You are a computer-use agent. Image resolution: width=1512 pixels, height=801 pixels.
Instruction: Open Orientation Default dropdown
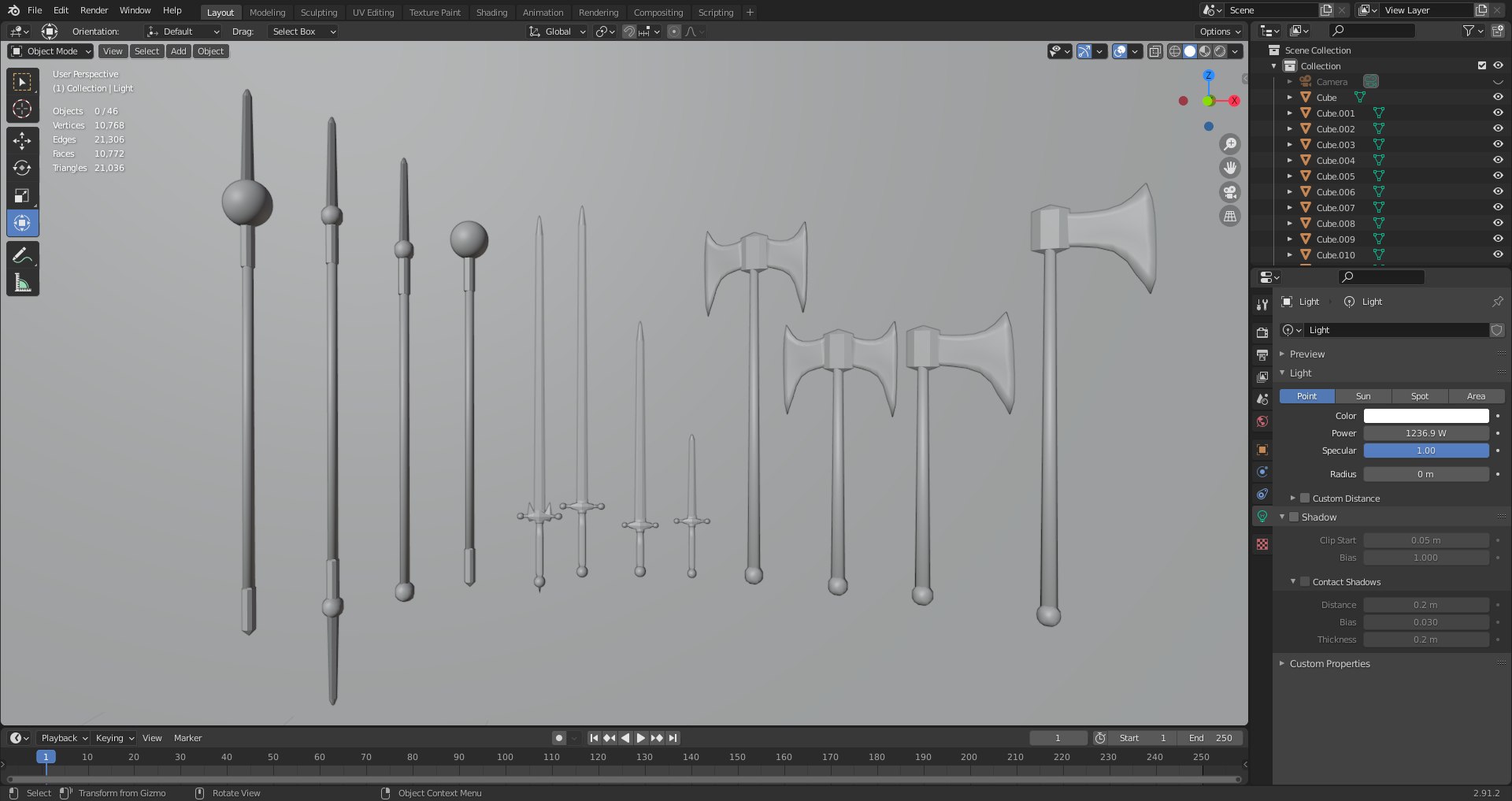tap(183, 32)
